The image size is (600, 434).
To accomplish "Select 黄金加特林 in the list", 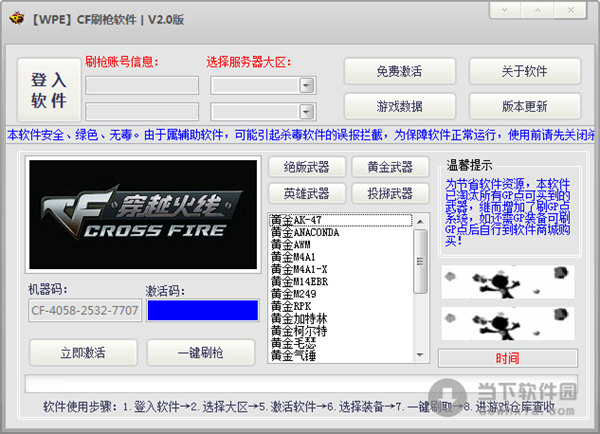I will pyautogui.click(x=341, y=318).
